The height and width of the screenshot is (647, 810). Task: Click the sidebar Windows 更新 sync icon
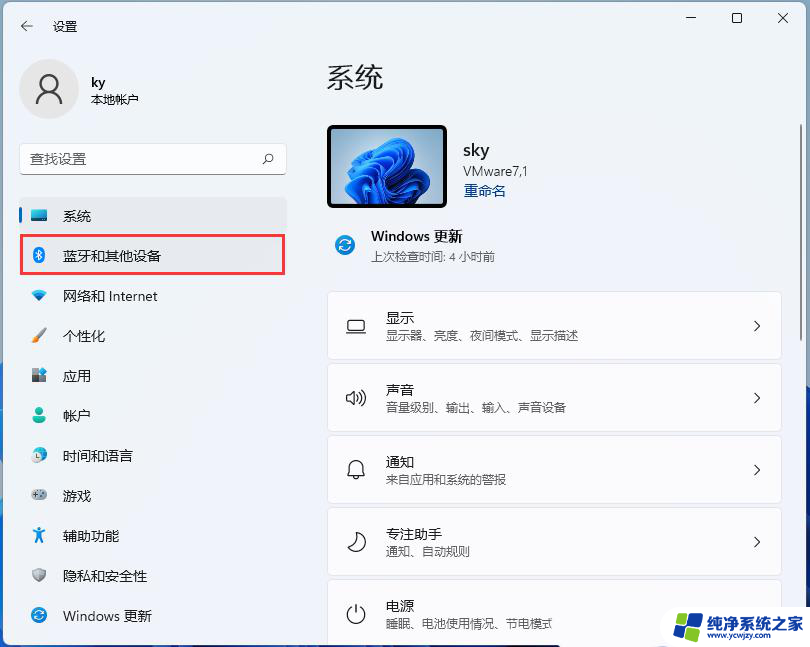[x=39, y=615]
